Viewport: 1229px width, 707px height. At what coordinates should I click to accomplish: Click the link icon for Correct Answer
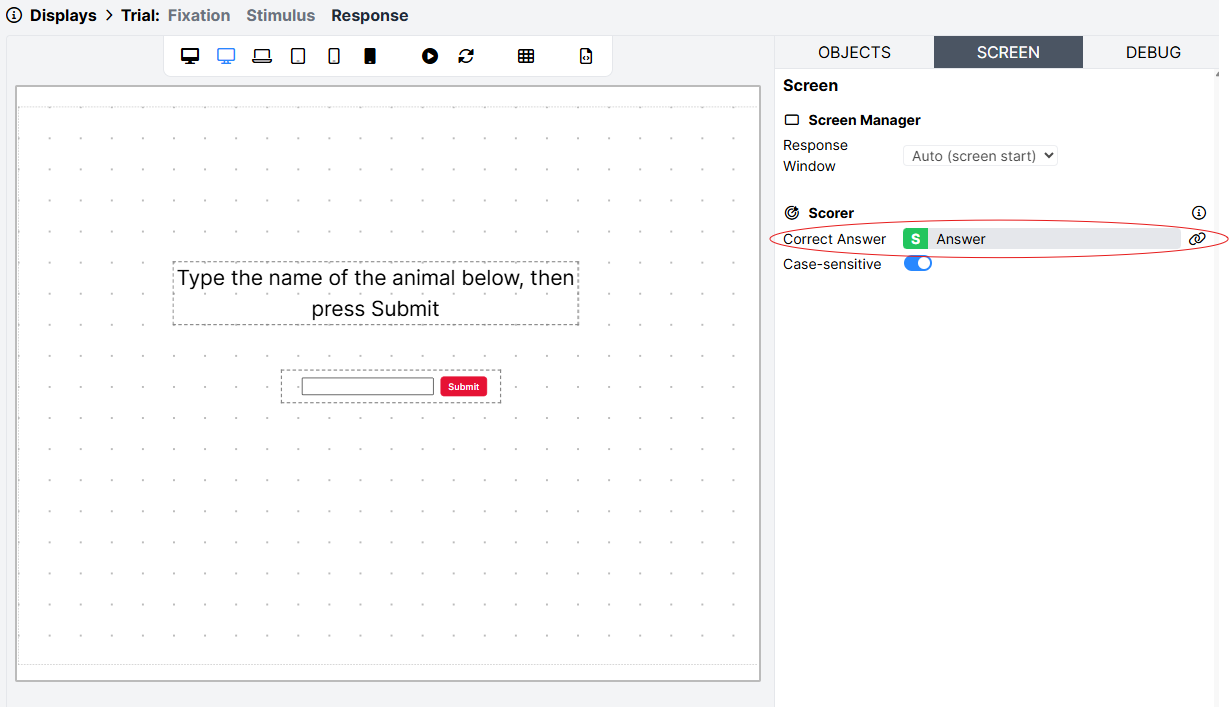click(x=1197, y=239)
